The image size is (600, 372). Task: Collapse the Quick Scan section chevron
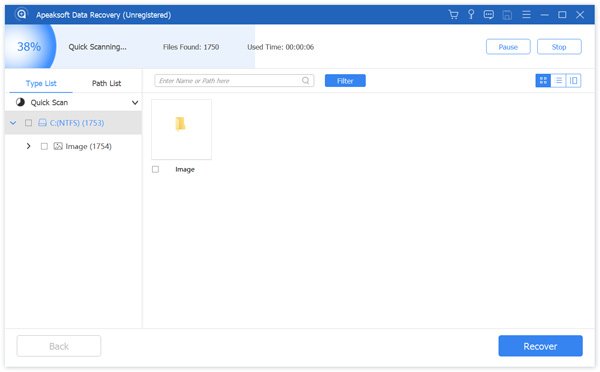135,103
